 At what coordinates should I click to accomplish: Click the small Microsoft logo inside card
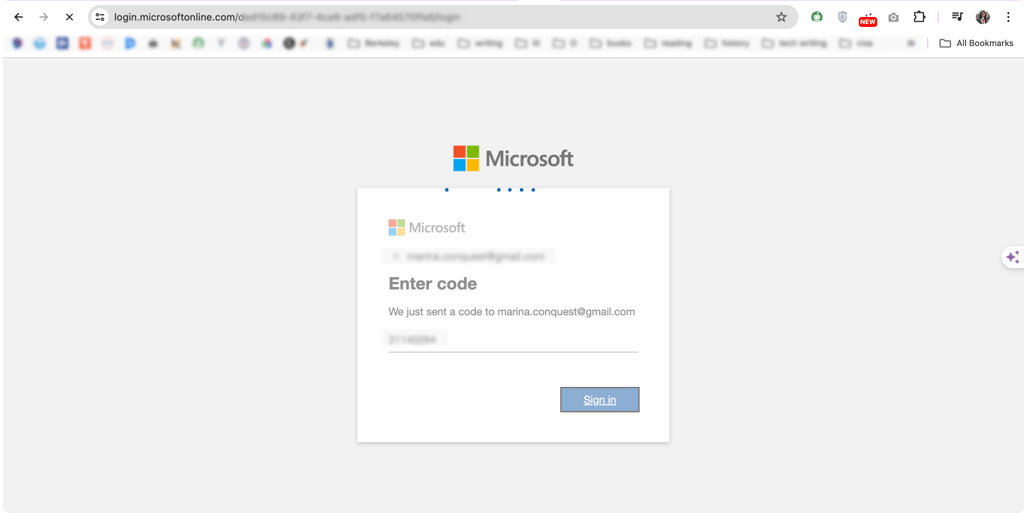click(x=426, y=227)
